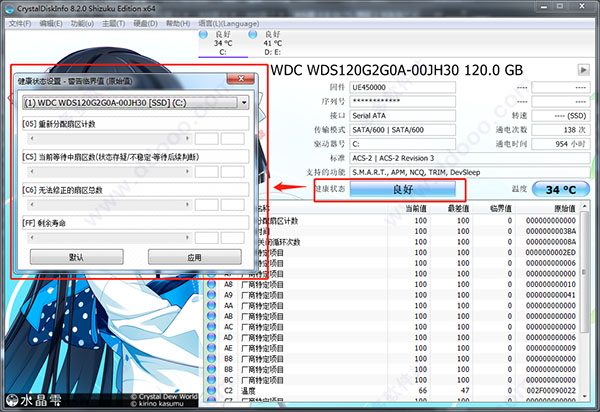Screen dimensions: 600x412
Task: Click the 最差值 column header
Action: point(450,208)
